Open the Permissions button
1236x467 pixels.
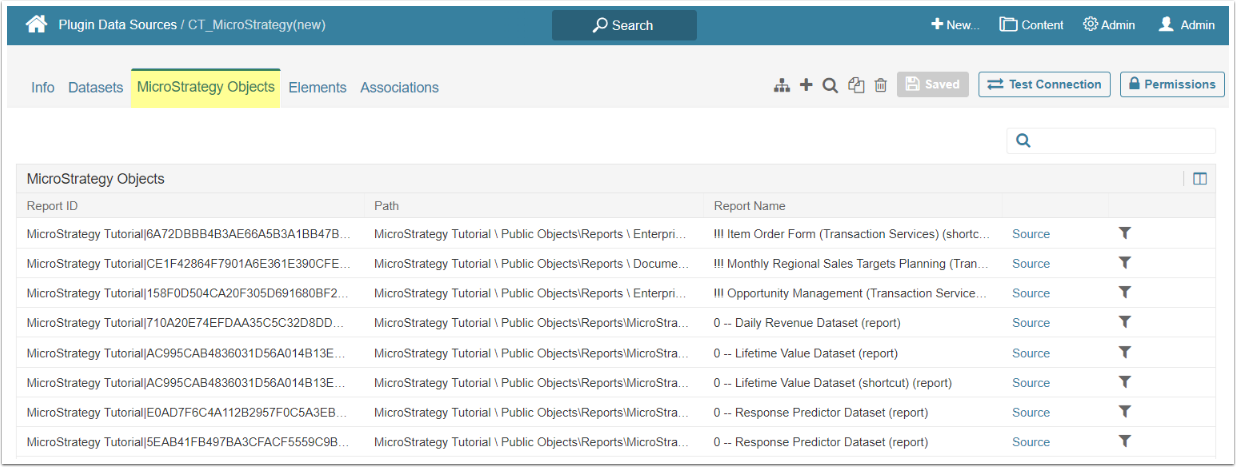[x=1172, y=85]
